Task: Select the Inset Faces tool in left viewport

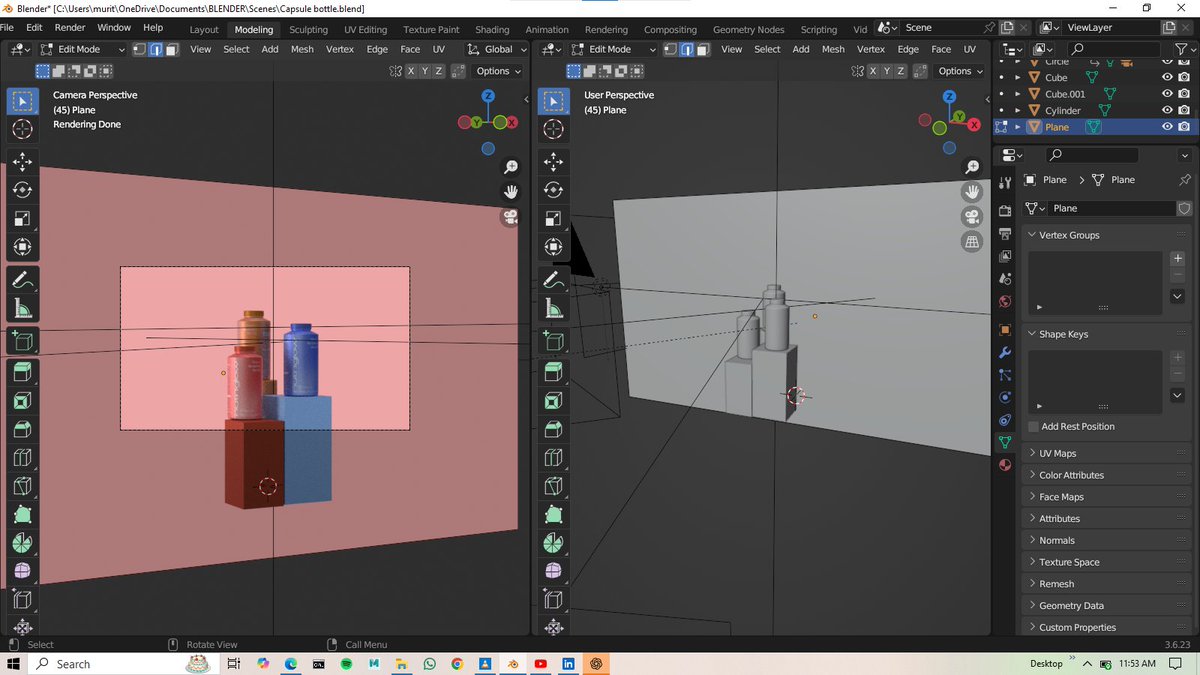Action: click(22, 401)
